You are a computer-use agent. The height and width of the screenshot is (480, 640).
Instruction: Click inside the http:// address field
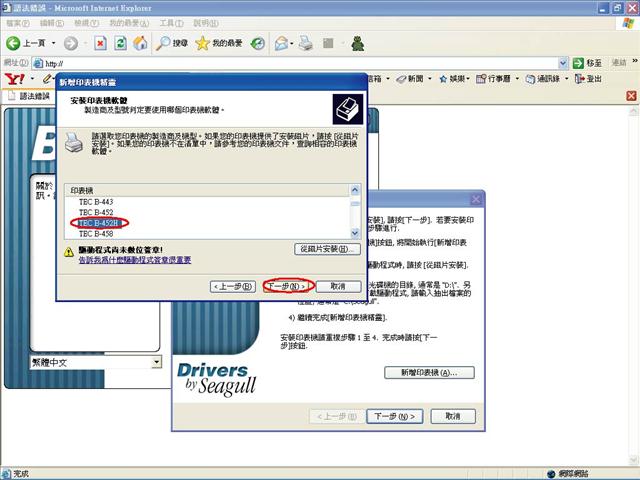click(300, 63)
